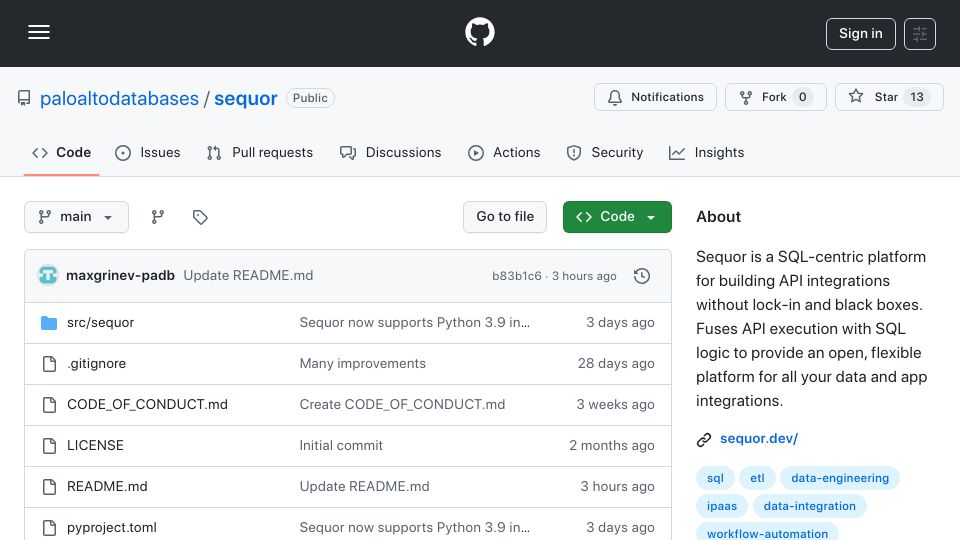The image size is (960, 540).
Task: Open the .gitignore file
Action: click(96, 364)
